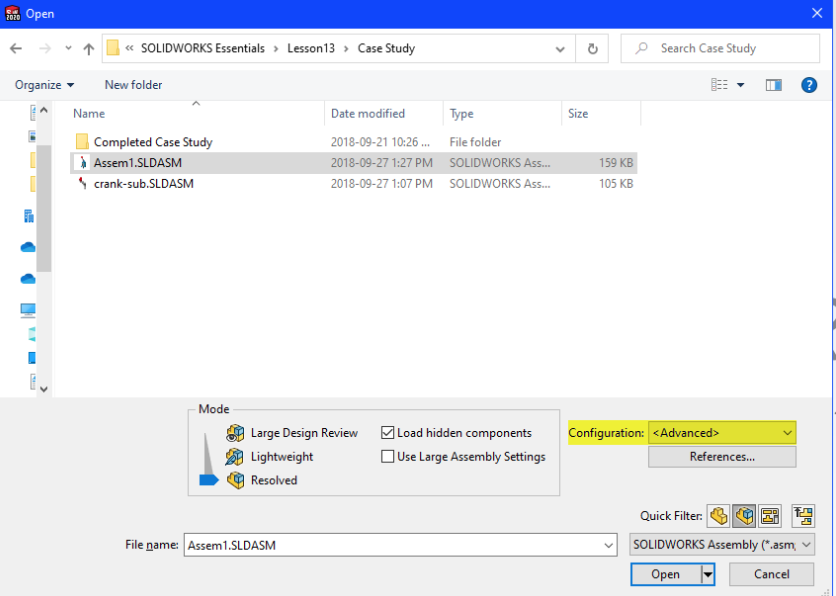The image size is (836, 596).
Task: Click the Cancel button
Action: [771, 574]
